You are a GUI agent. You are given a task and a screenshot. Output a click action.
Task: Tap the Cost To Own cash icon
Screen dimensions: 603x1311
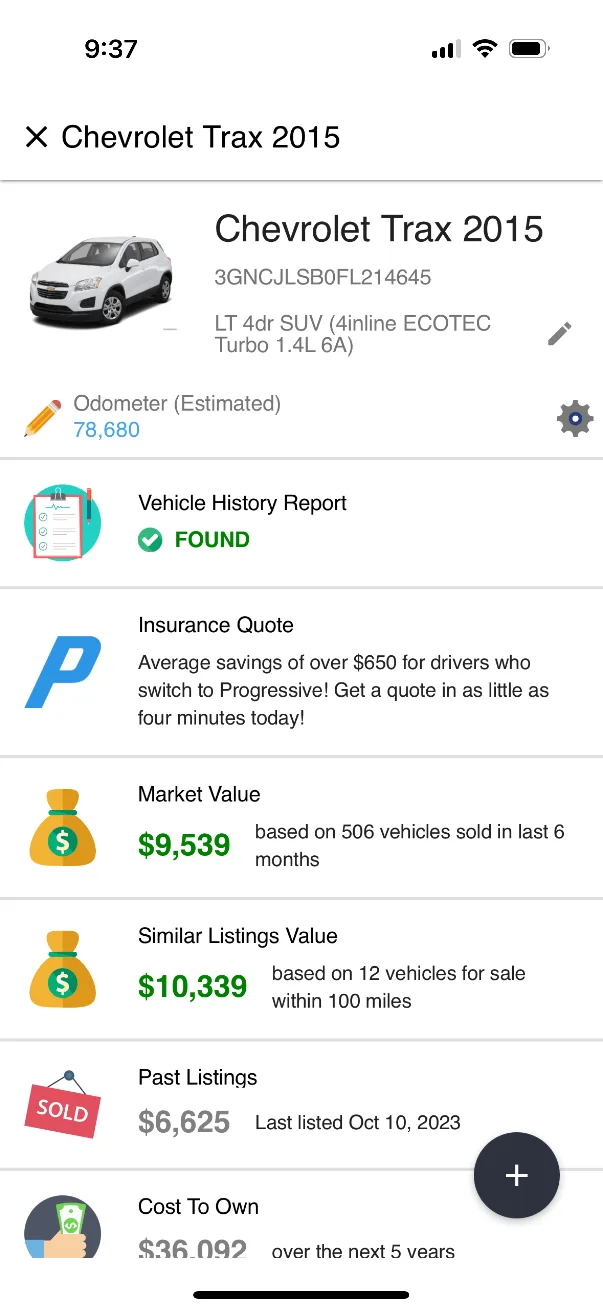click(x=62, y=1228)
